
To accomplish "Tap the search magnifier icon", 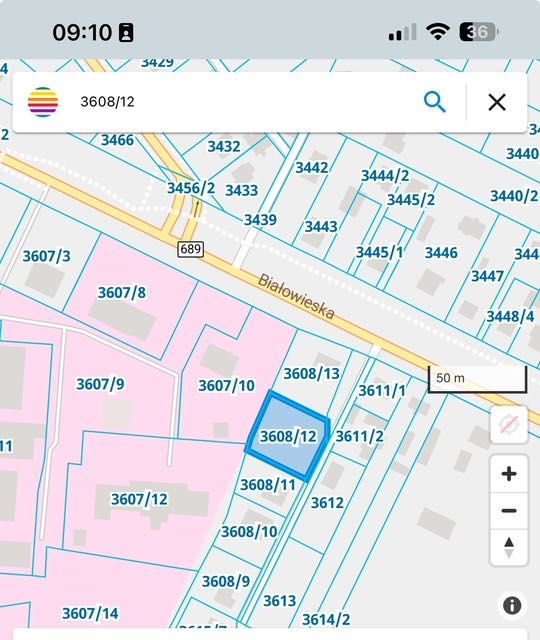I will (434, 102).
